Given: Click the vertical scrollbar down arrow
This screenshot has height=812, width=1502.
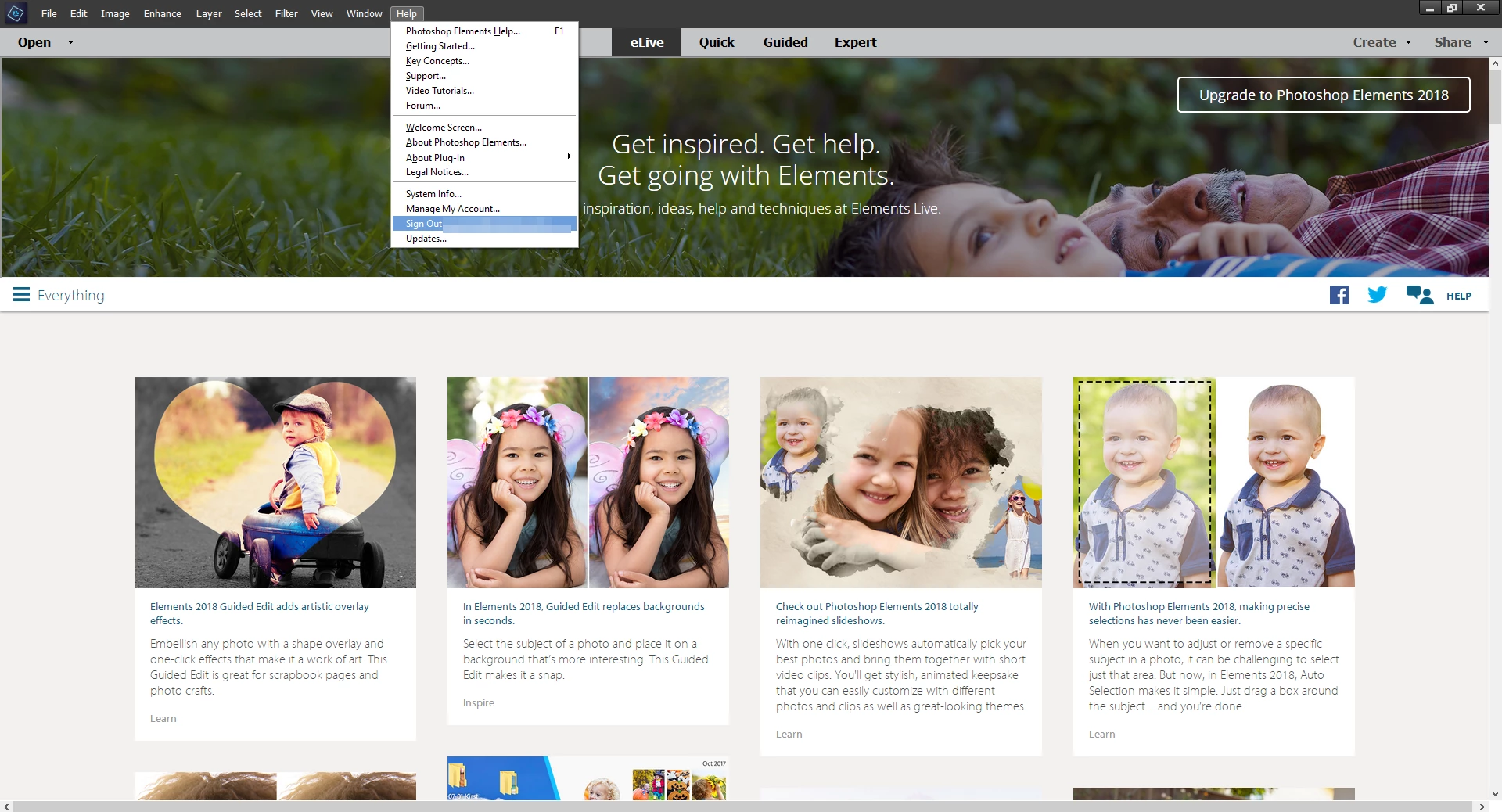Looking at the screenshot, I should 1495,793.
